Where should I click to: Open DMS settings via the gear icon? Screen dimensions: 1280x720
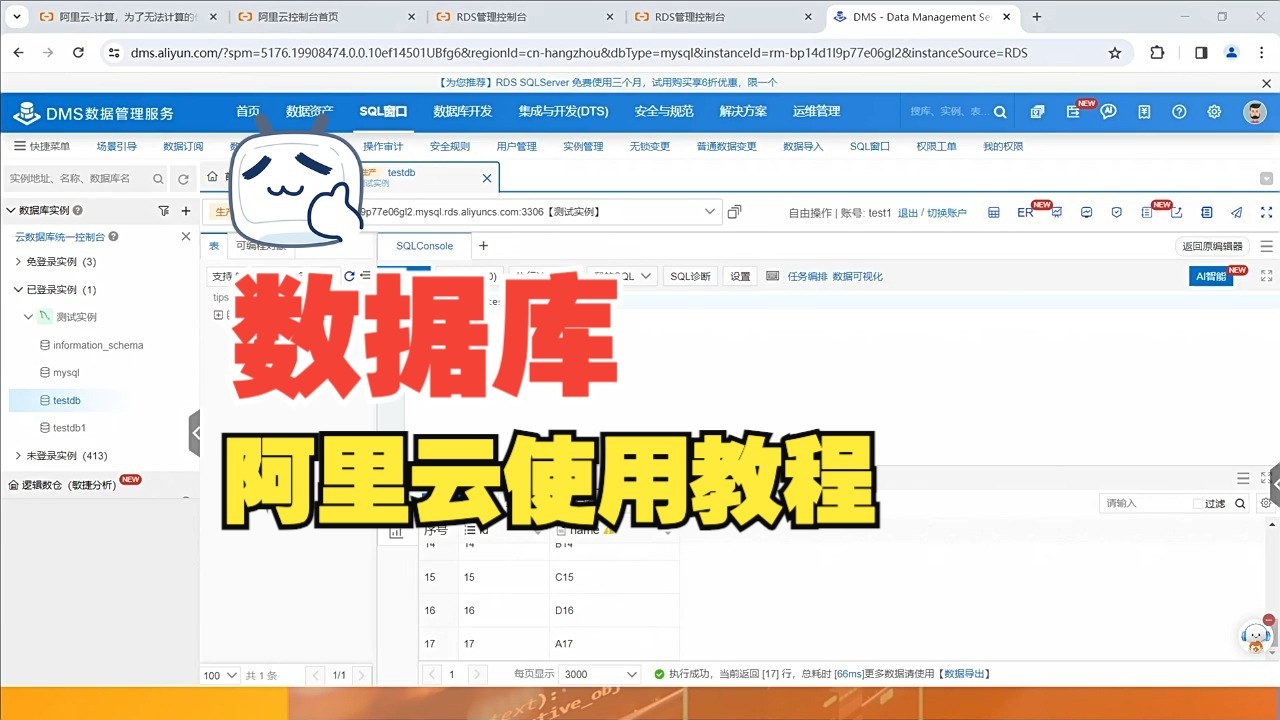[1213, 112]
